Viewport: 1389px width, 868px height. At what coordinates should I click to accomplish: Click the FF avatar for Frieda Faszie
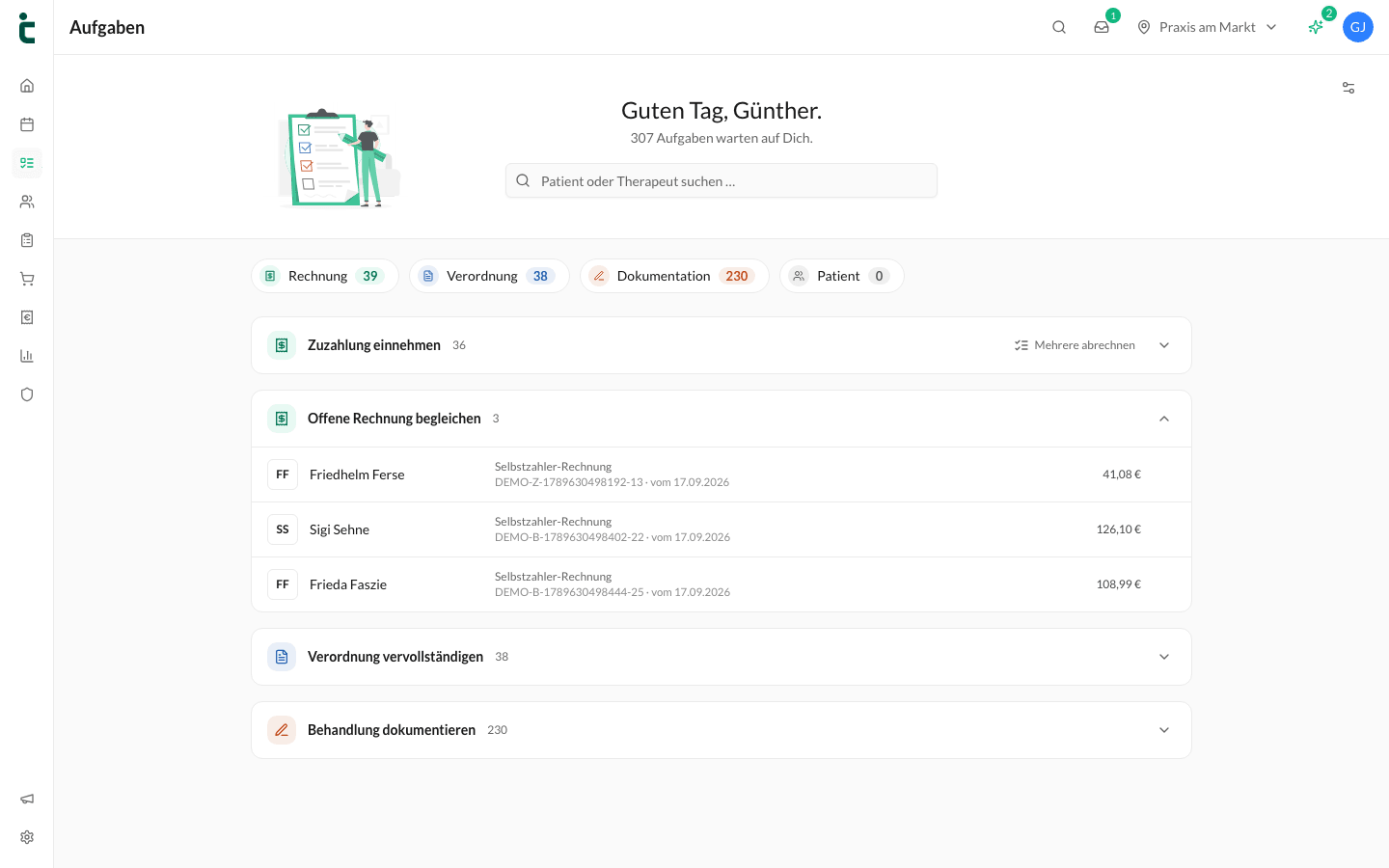(283, 584)
